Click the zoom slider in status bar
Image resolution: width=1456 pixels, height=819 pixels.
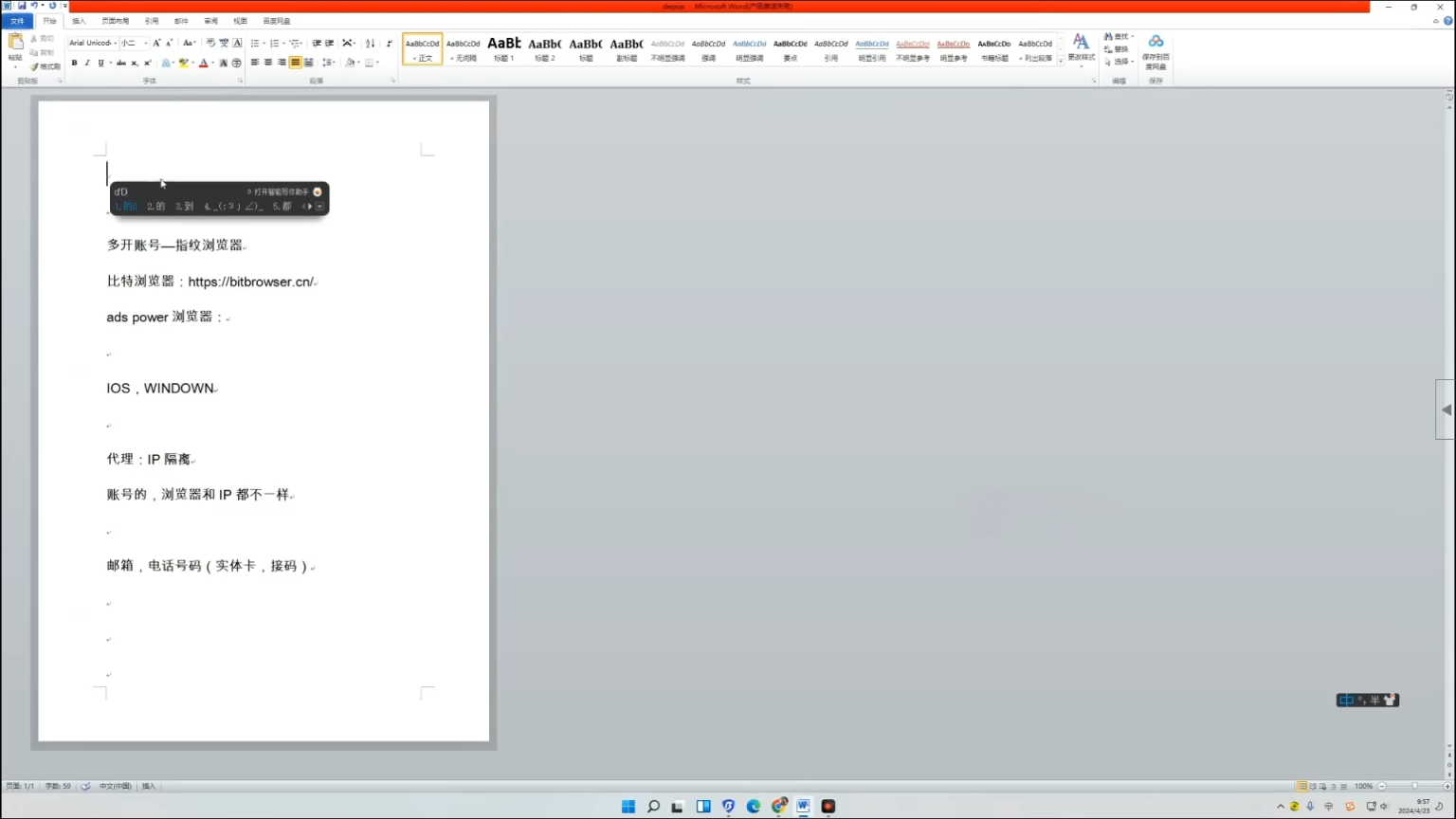[x=1414, y=786]
